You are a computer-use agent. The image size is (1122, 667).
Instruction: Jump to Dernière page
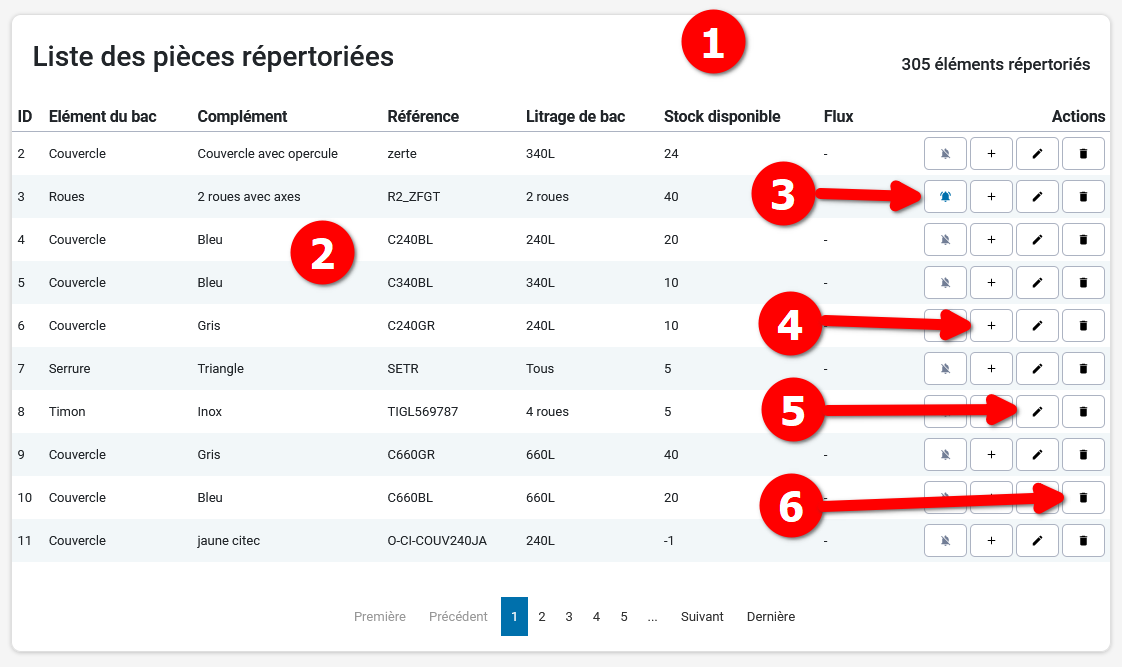770,617
